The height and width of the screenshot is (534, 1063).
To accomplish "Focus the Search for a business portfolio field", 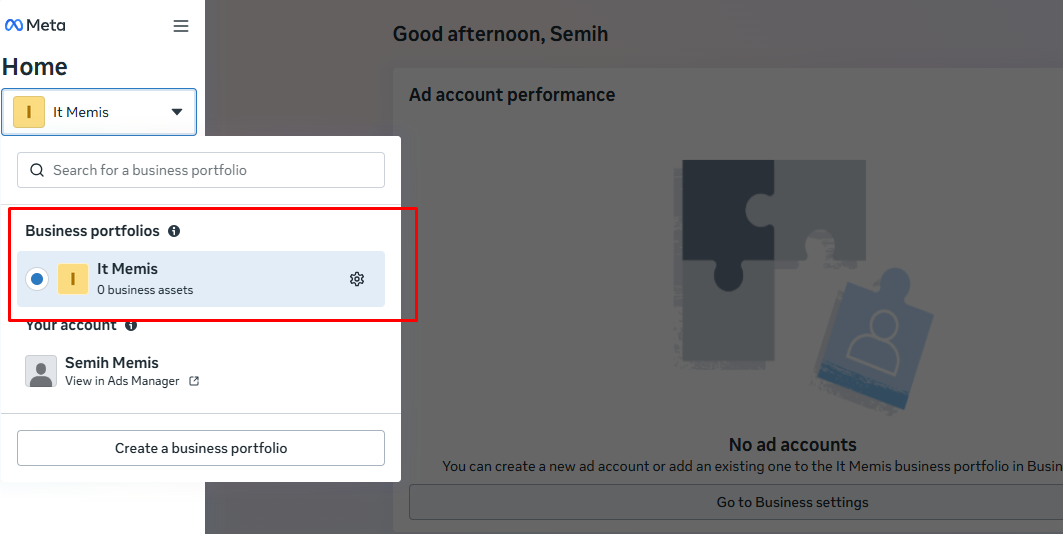I will pyautogui.click(x=210, y=170).
